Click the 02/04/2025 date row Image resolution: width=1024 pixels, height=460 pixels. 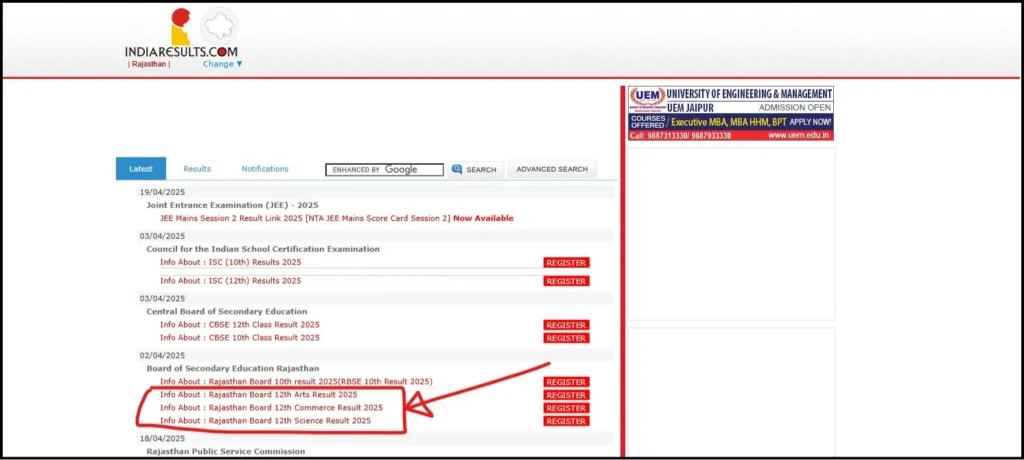375,355
